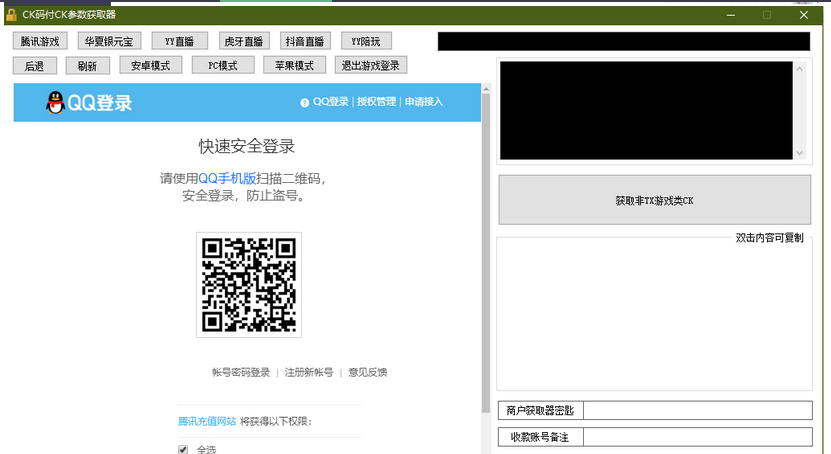Reload the page with 刷新

click(x=87, y=66)
